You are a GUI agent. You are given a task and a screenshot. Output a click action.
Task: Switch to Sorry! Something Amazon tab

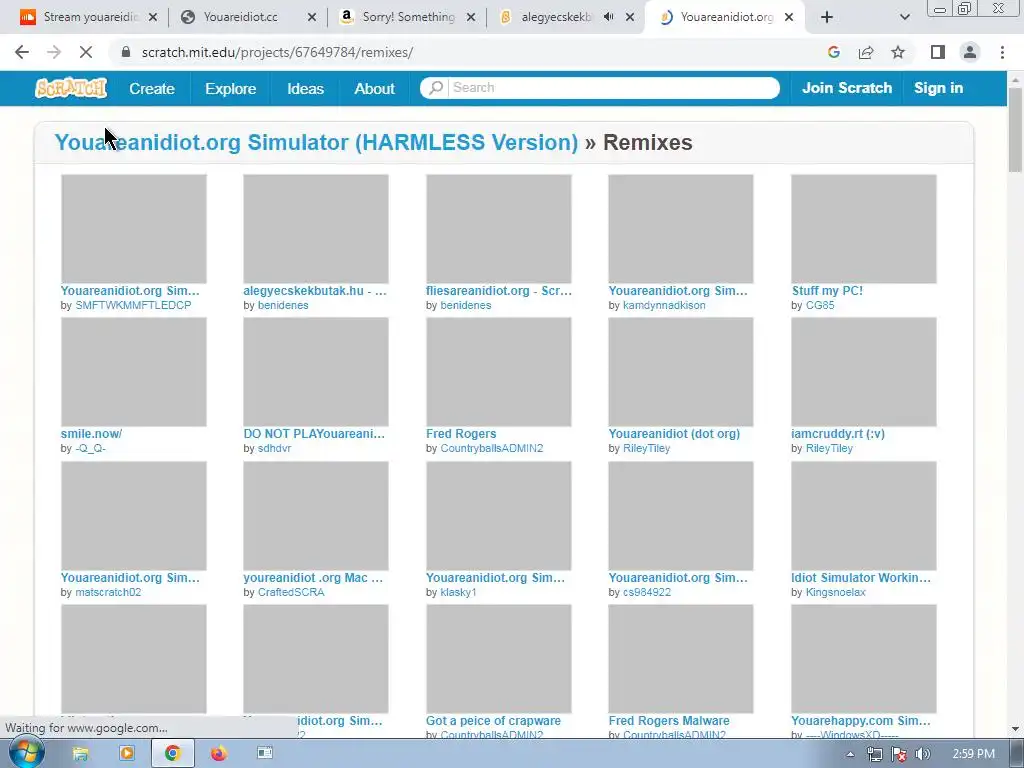pos(408,17)
